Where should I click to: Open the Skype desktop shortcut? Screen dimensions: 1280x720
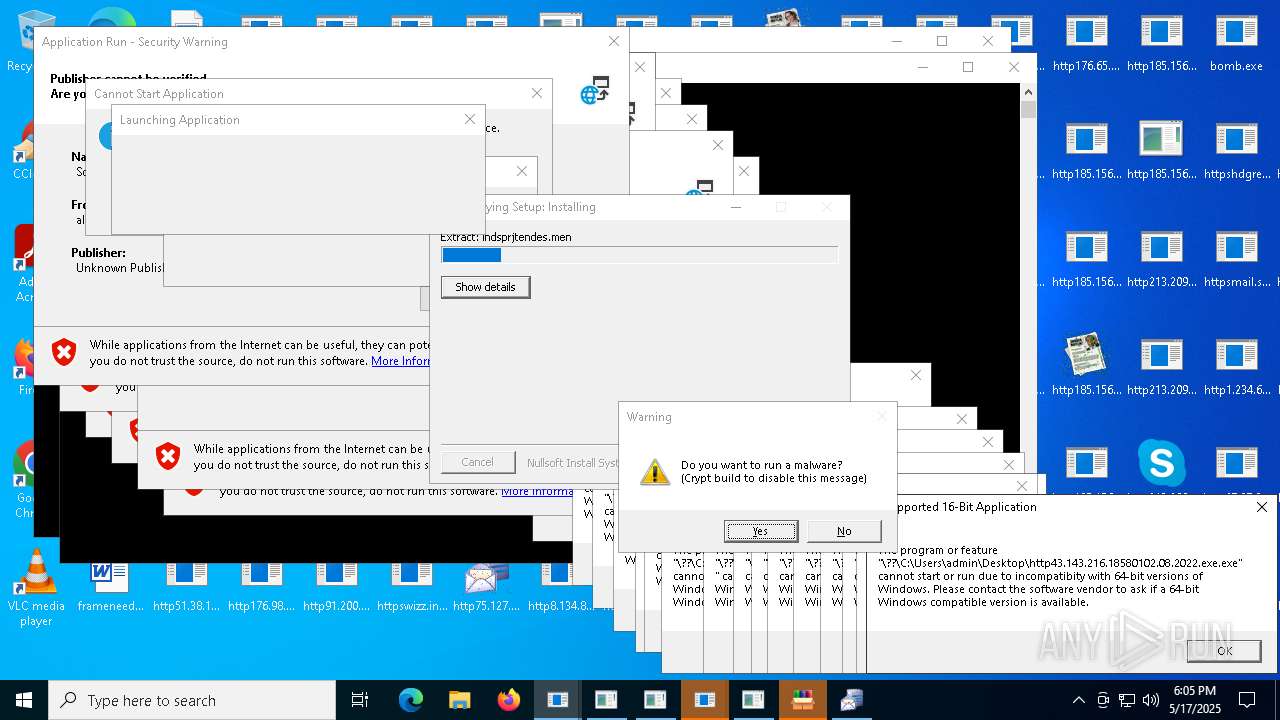point(1161,464)
